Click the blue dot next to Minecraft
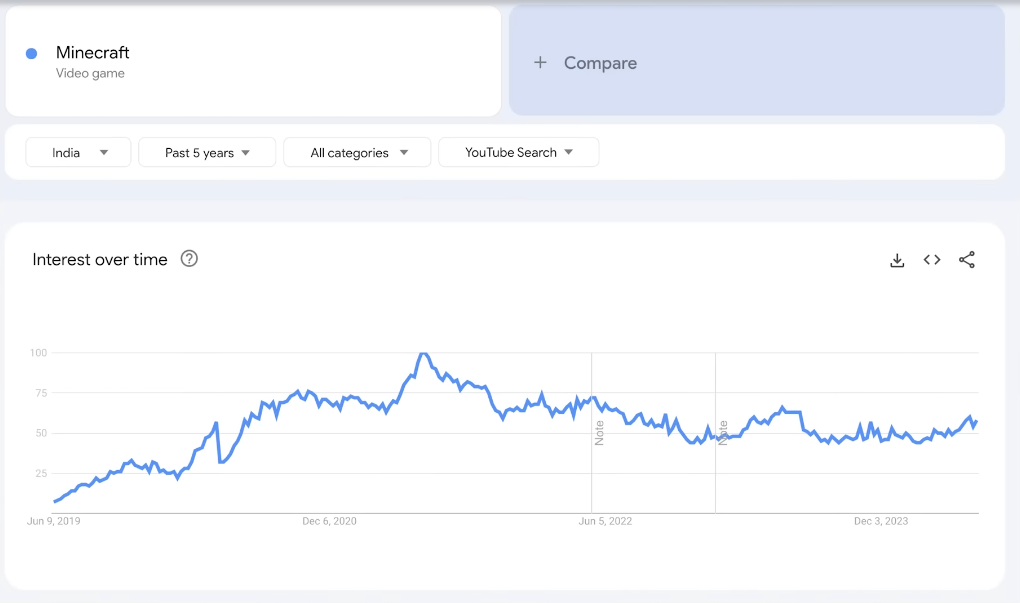This screenshot has width=1020, height=603. (32, 54)
